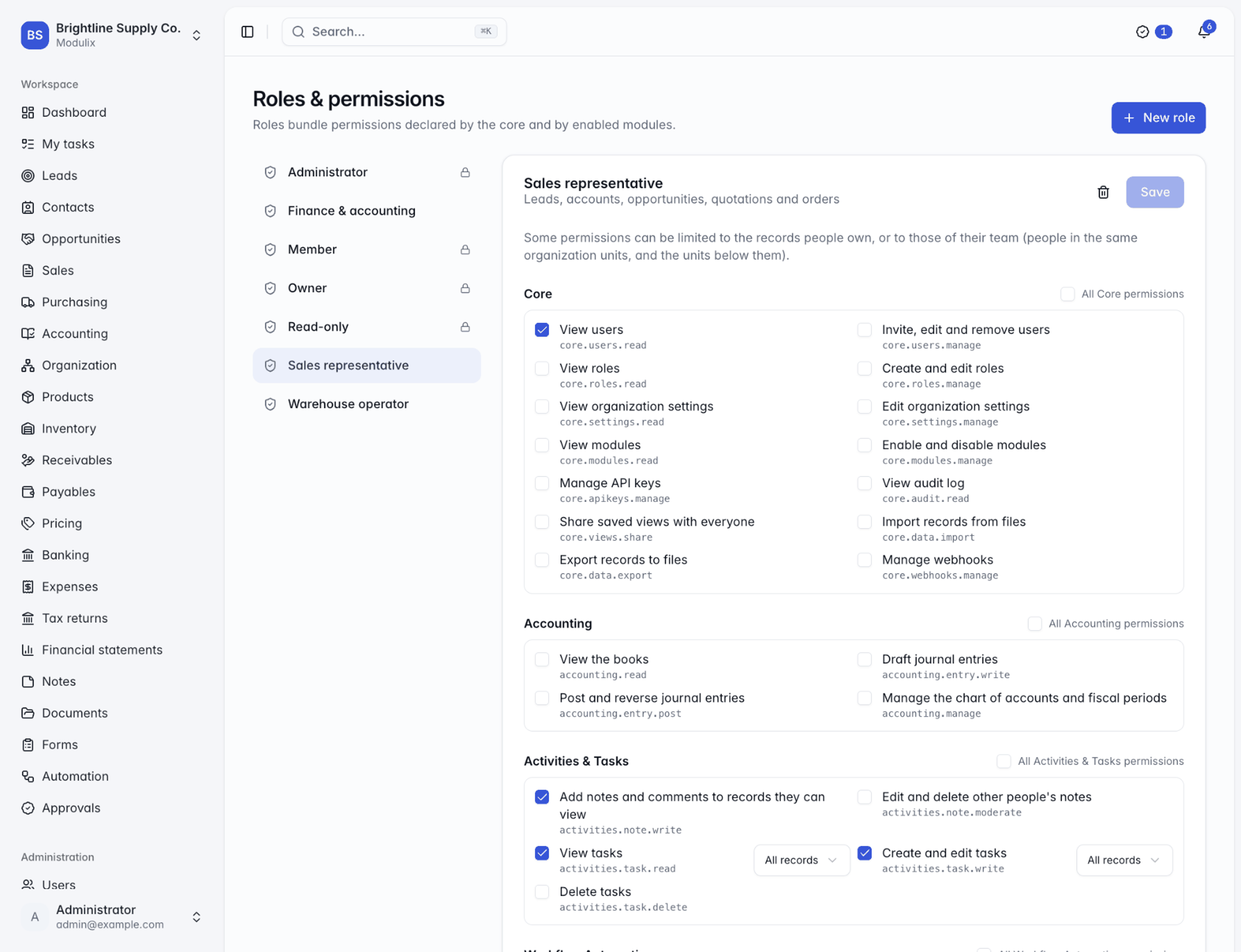Viewport: 1241px width, 952px height.
Task: Check All Core permissions
Action: 1067,294
